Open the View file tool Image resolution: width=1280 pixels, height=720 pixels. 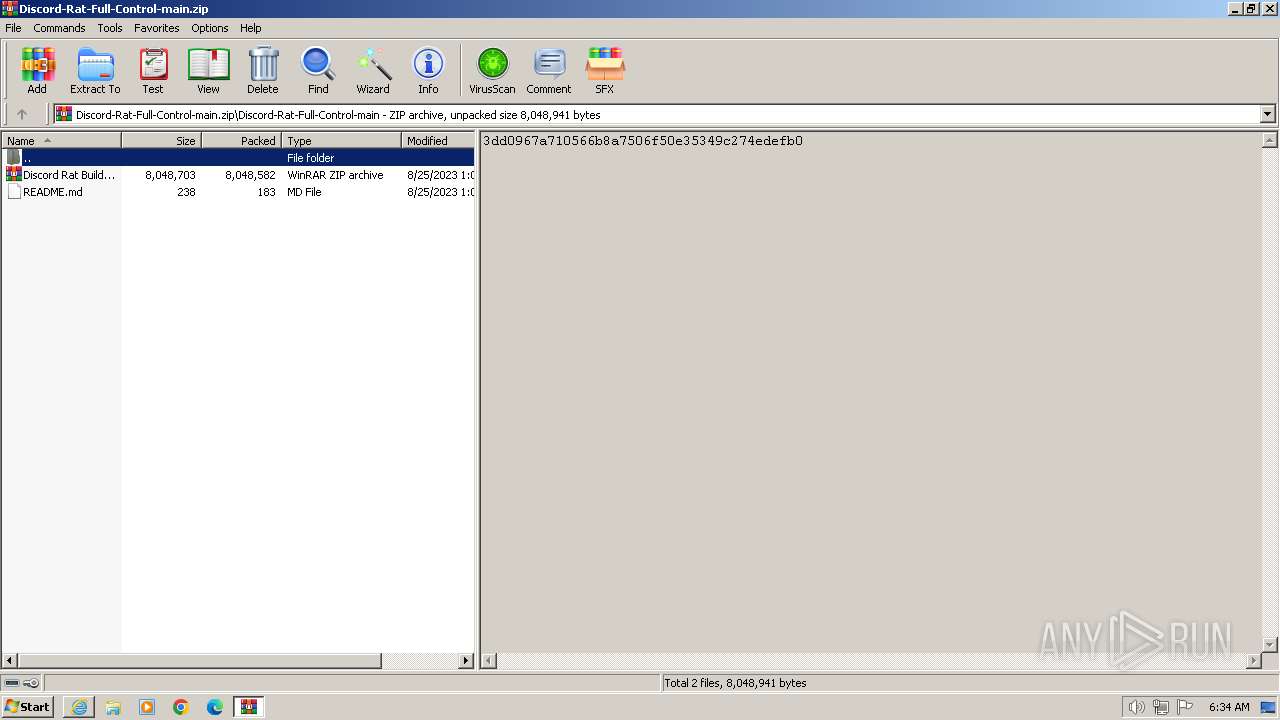pyautogui.click(x=208, y=70)
